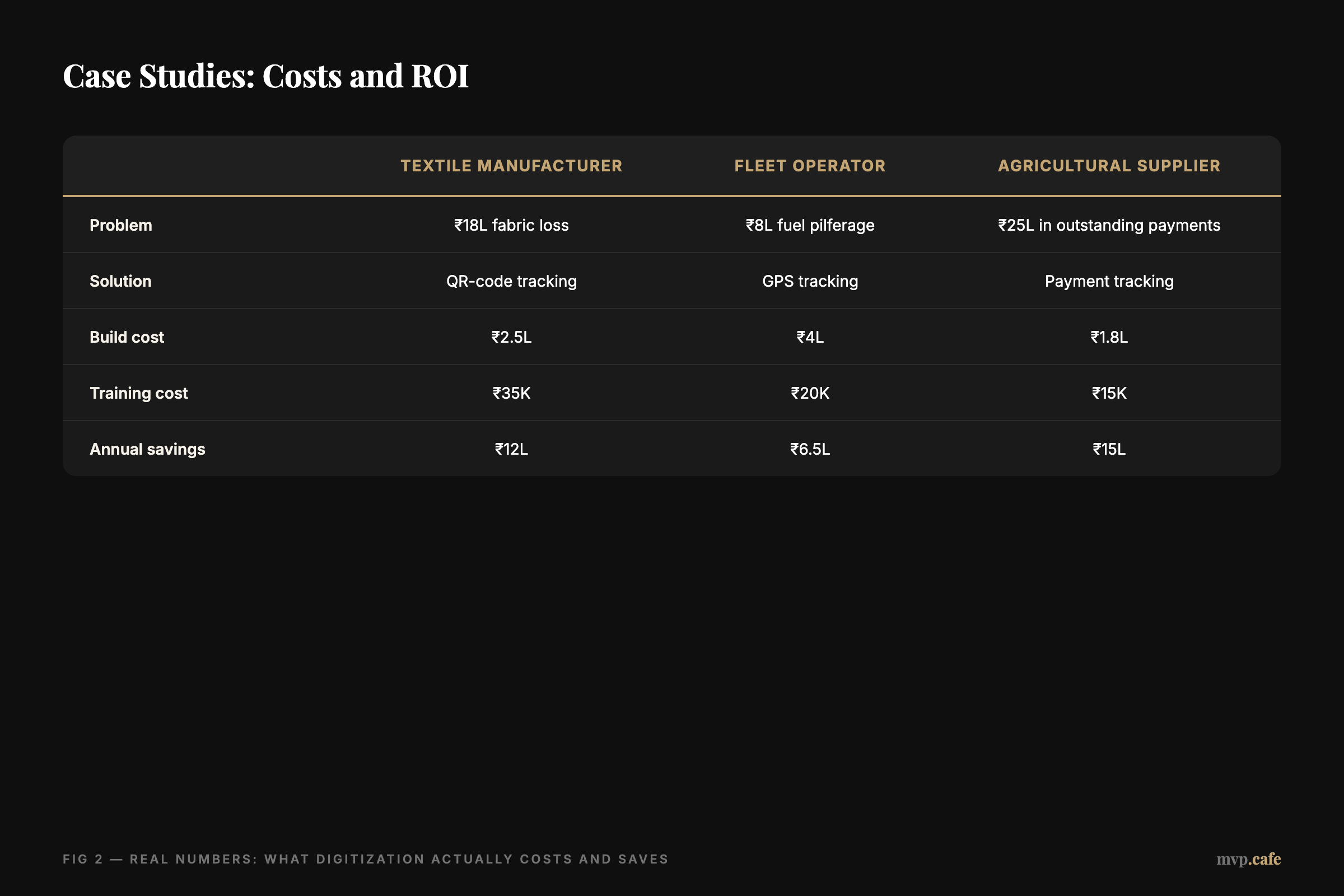Click the title "Case Studies: Costs and ROI"
The image size is (1344, 896).
[267, 76]
